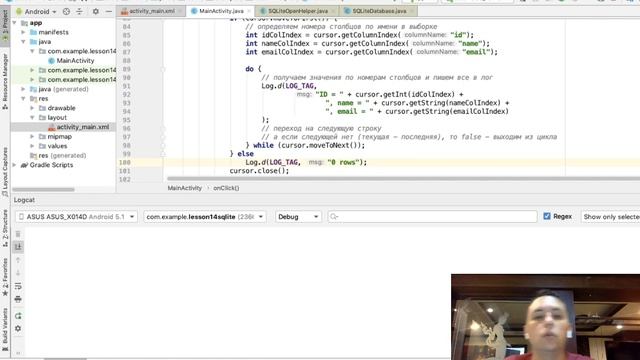Collapse the res folder arrow

[24, 99]
